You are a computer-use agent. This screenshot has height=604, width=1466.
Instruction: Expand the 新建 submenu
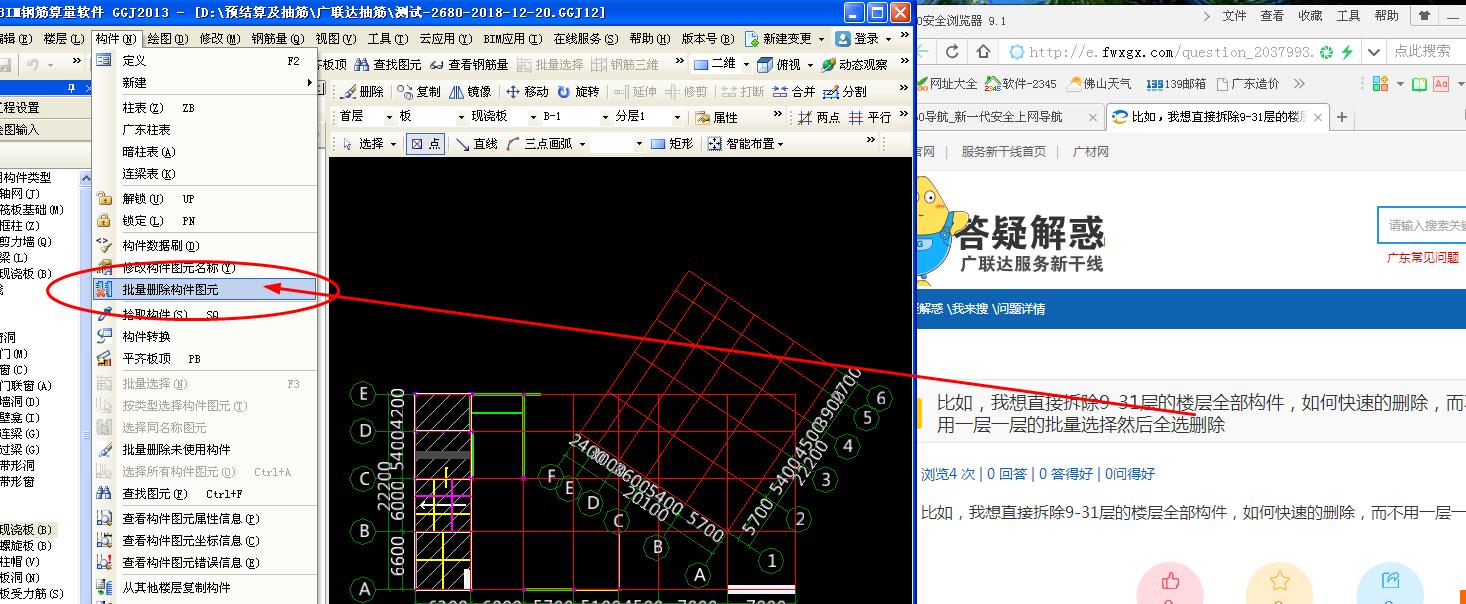point(205,83)
